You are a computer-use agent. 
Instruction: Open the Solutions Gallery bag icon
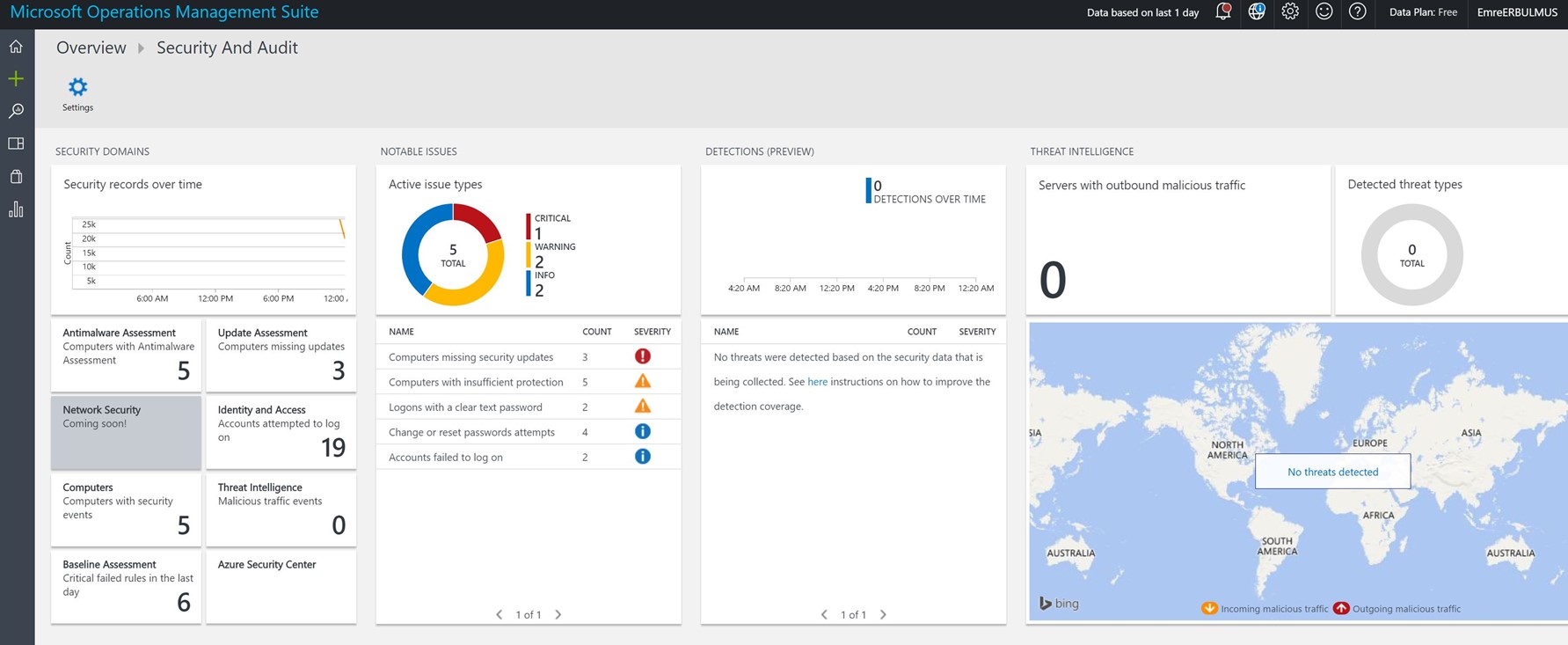tap(16, 176)
